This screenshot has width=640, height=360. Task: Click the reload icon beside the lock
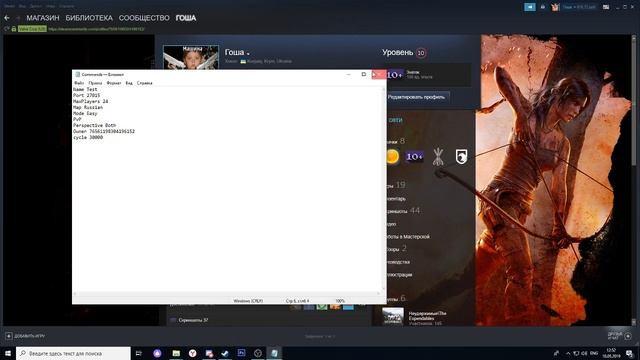[x=6, y=29]
